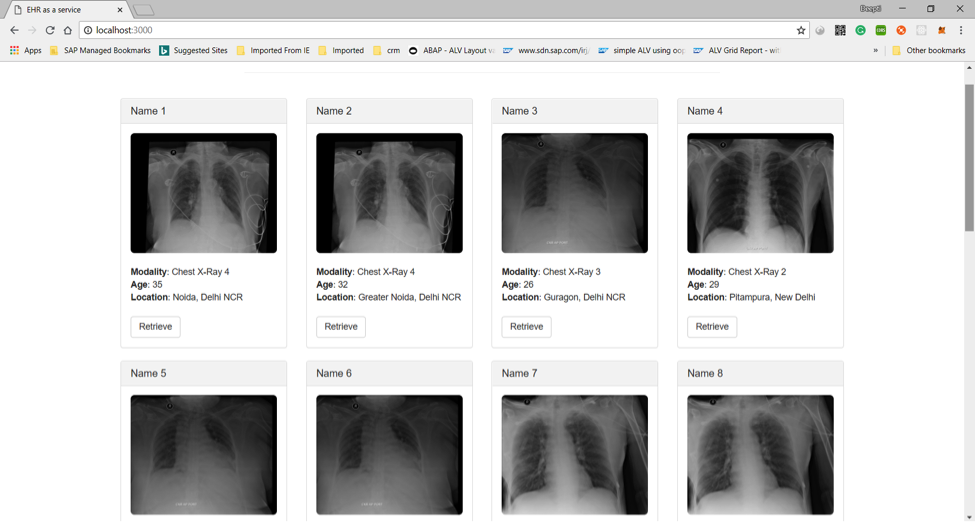This screenshot has width=975, height=522.
Task: Click the Name 8 card header
Action: [x=760, y=373]
